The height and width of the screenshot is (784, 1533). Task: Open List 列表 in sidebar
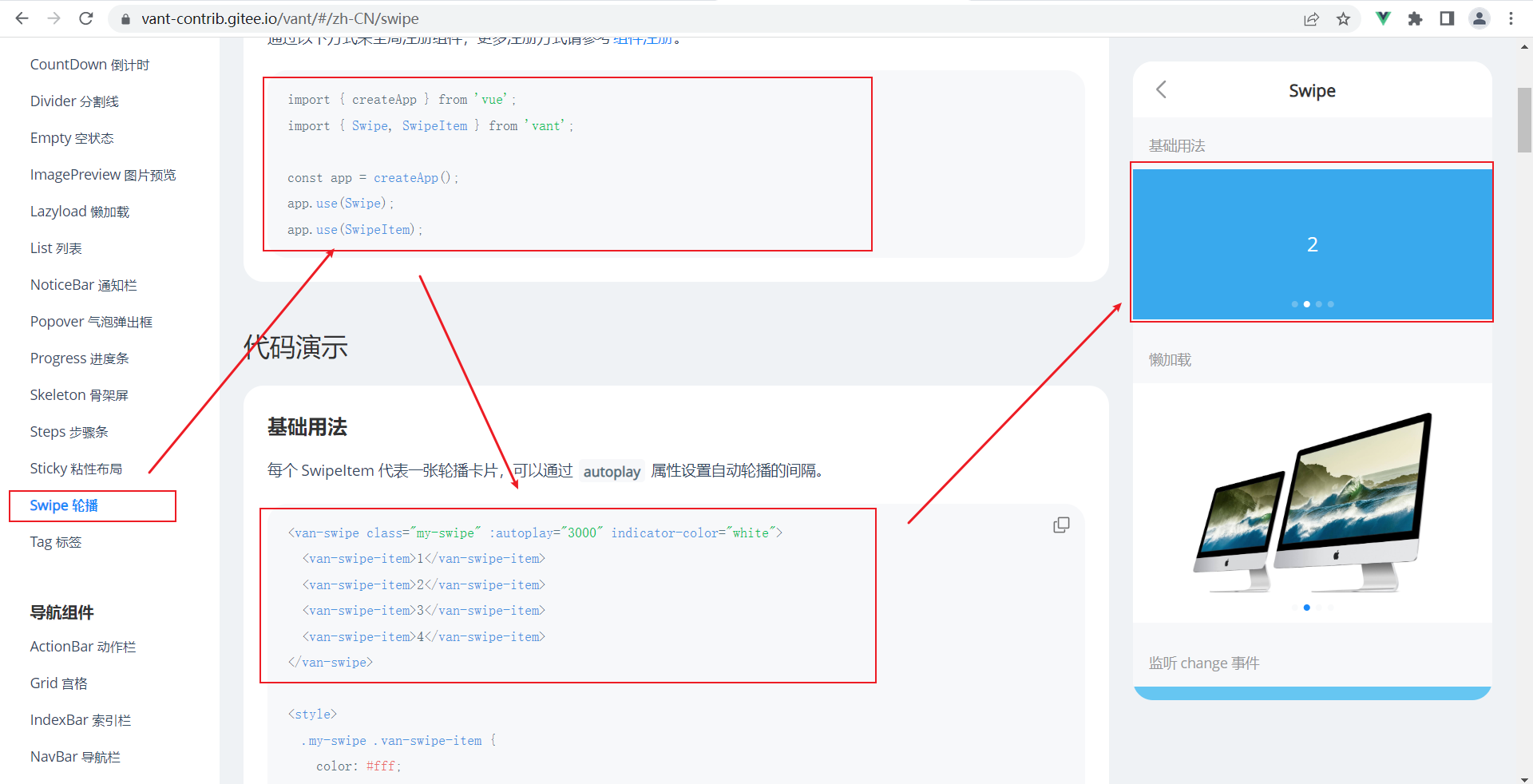[x=56, y=248]
